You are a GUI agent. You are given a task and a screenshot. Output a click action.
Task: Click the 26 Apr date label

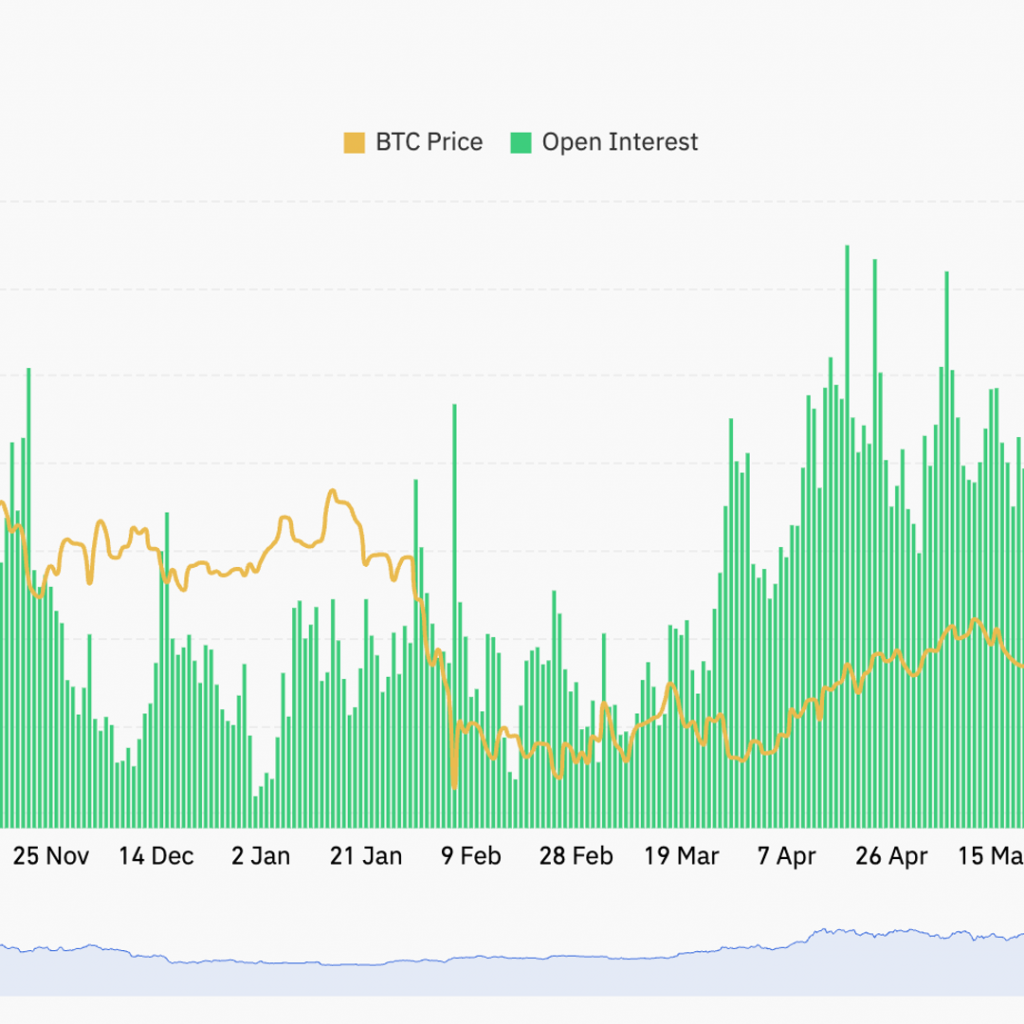[x=891, y=856]
